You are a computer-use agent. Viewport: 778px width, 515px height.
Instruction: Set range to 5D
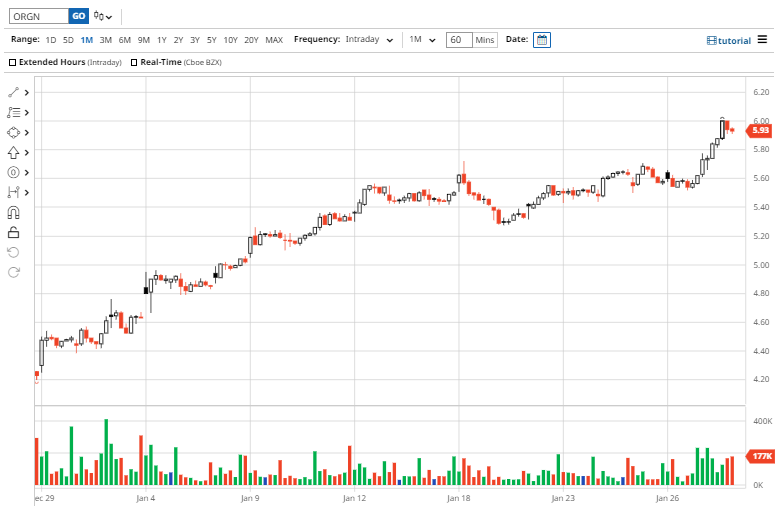tap(68, 40)
